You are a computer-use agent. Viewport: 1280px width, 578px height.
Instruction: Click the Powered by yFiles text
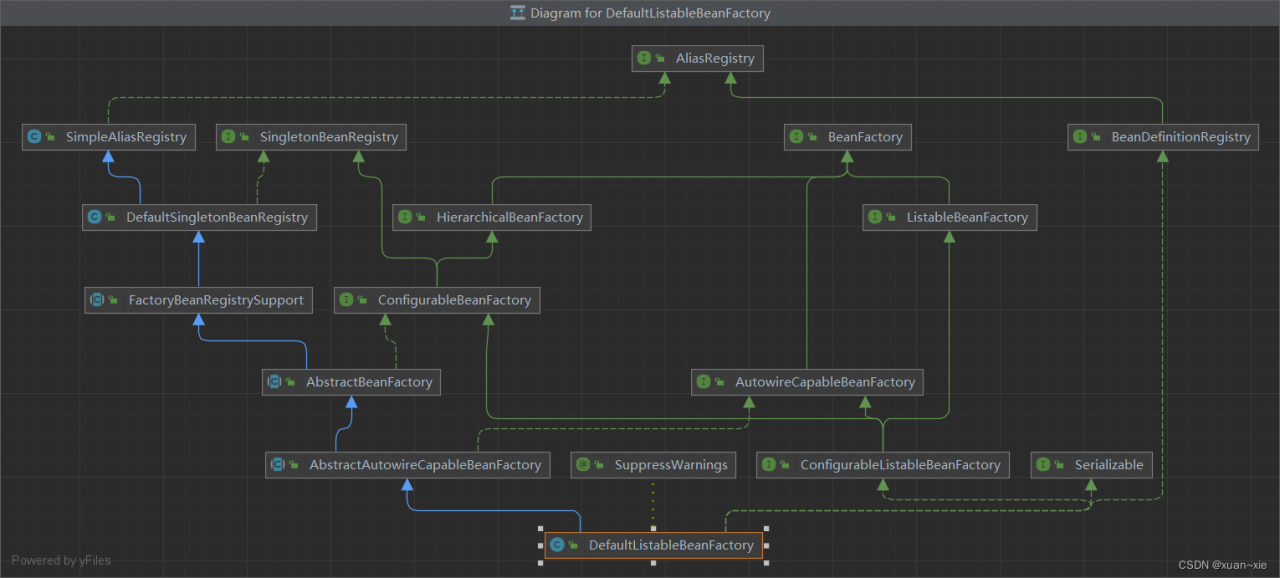[x=61, y=560]
